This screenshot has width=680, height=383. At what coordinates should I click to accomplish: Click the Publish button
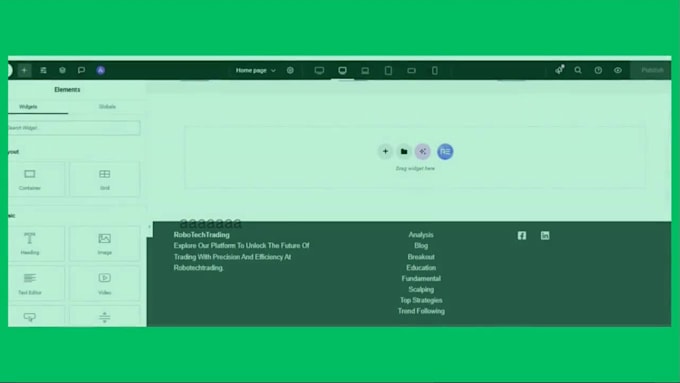[652, 70]
